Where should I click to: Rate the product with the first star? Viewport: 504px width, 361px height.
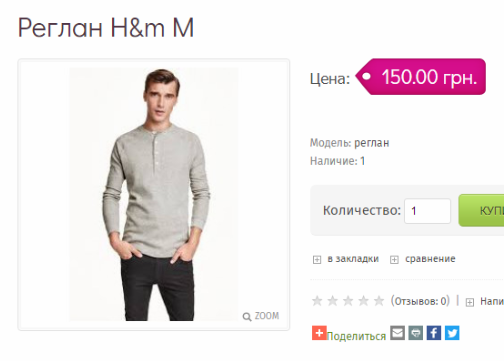coord(317,301)
